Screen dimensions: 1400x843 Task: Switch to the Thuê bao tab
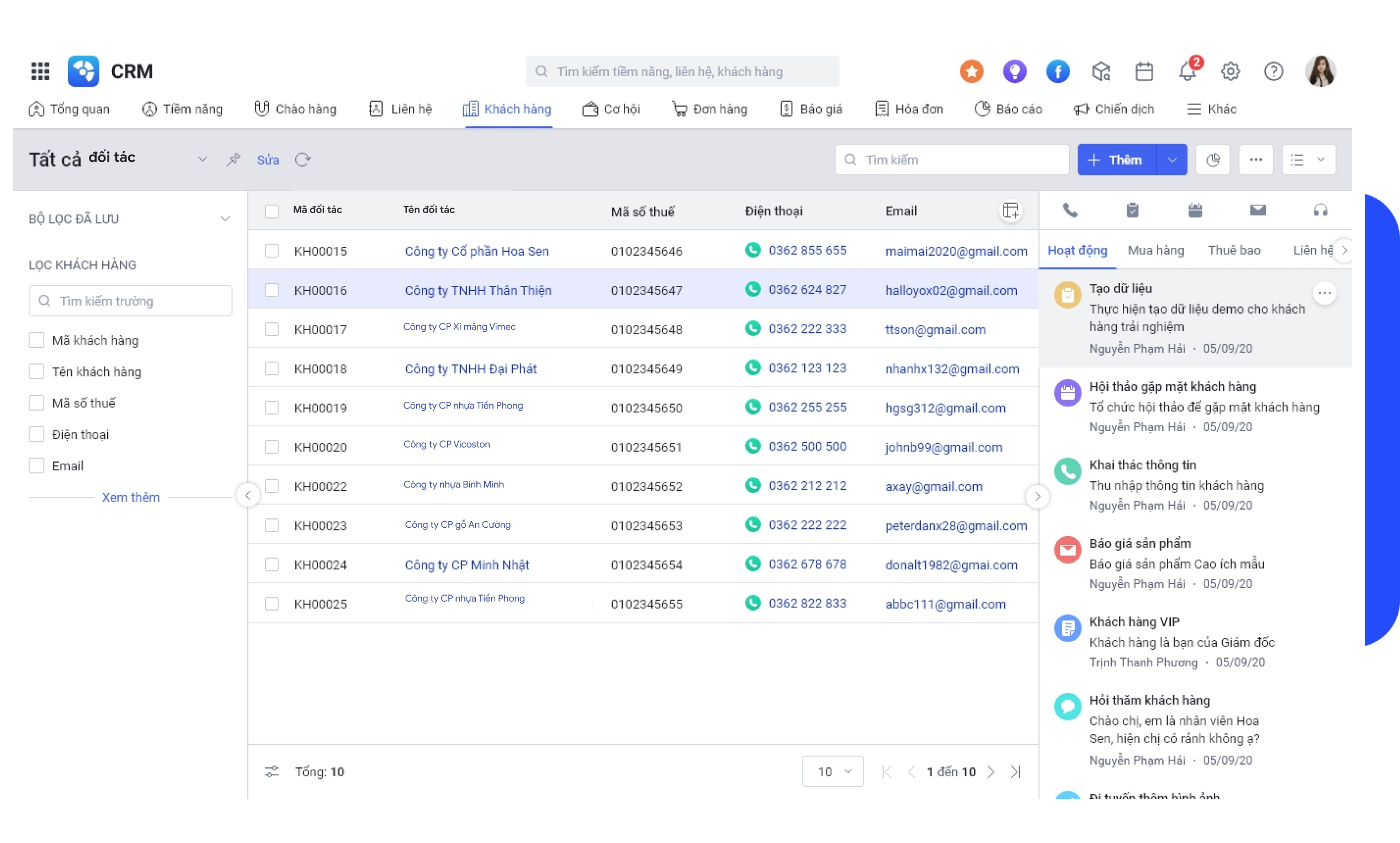coord(1234,250)
